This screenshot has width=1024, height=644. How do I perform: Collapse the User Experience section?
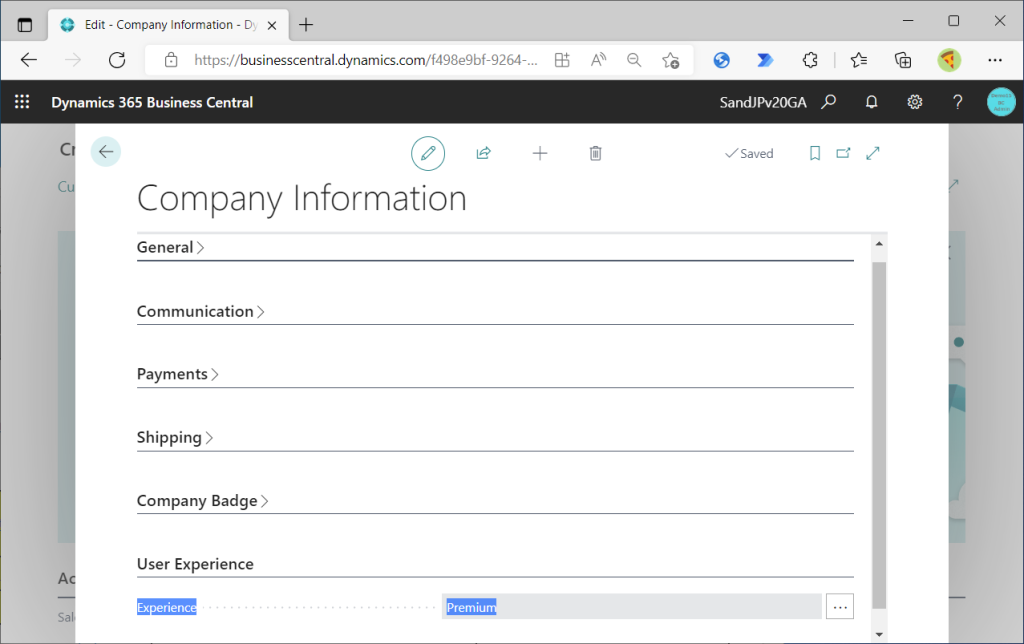(195, 564)
